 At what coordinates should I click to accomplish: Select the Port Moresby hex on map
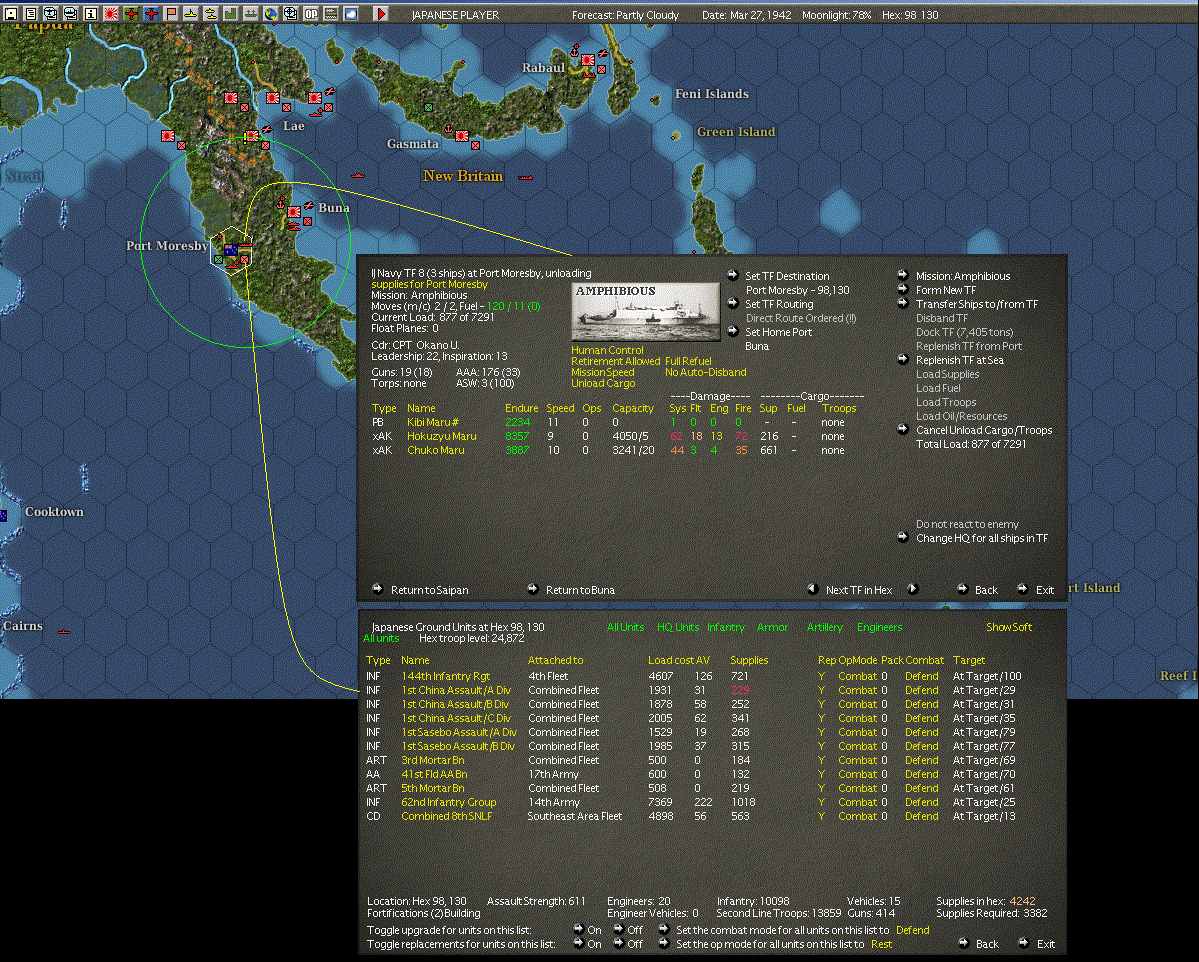point(230,251)
